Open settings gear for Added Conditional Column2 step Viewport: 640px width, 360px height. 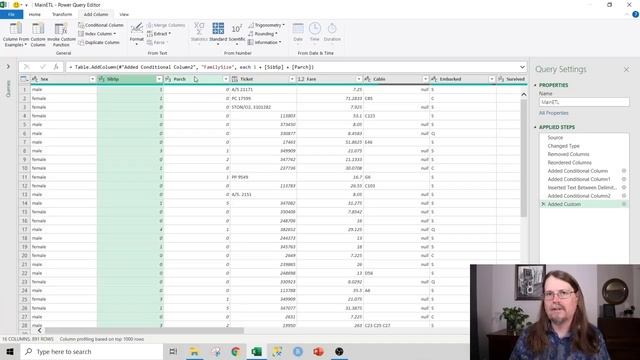[624, 196]
